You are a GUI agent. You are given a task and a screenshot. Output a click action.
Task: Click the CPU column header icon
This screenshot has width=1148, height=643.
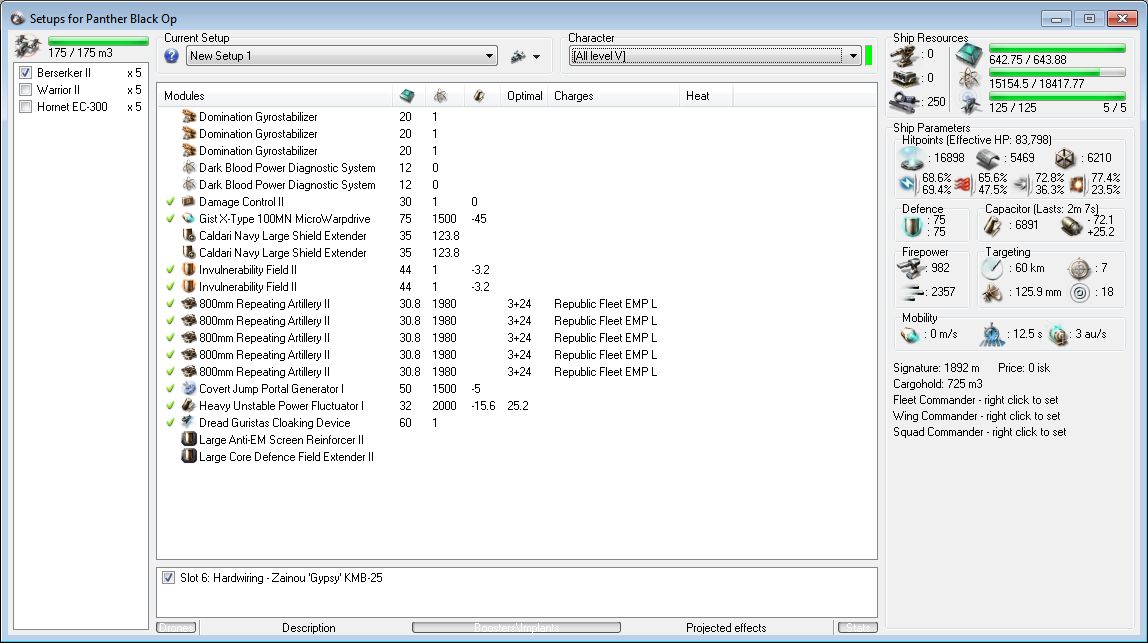coord(407,96)
